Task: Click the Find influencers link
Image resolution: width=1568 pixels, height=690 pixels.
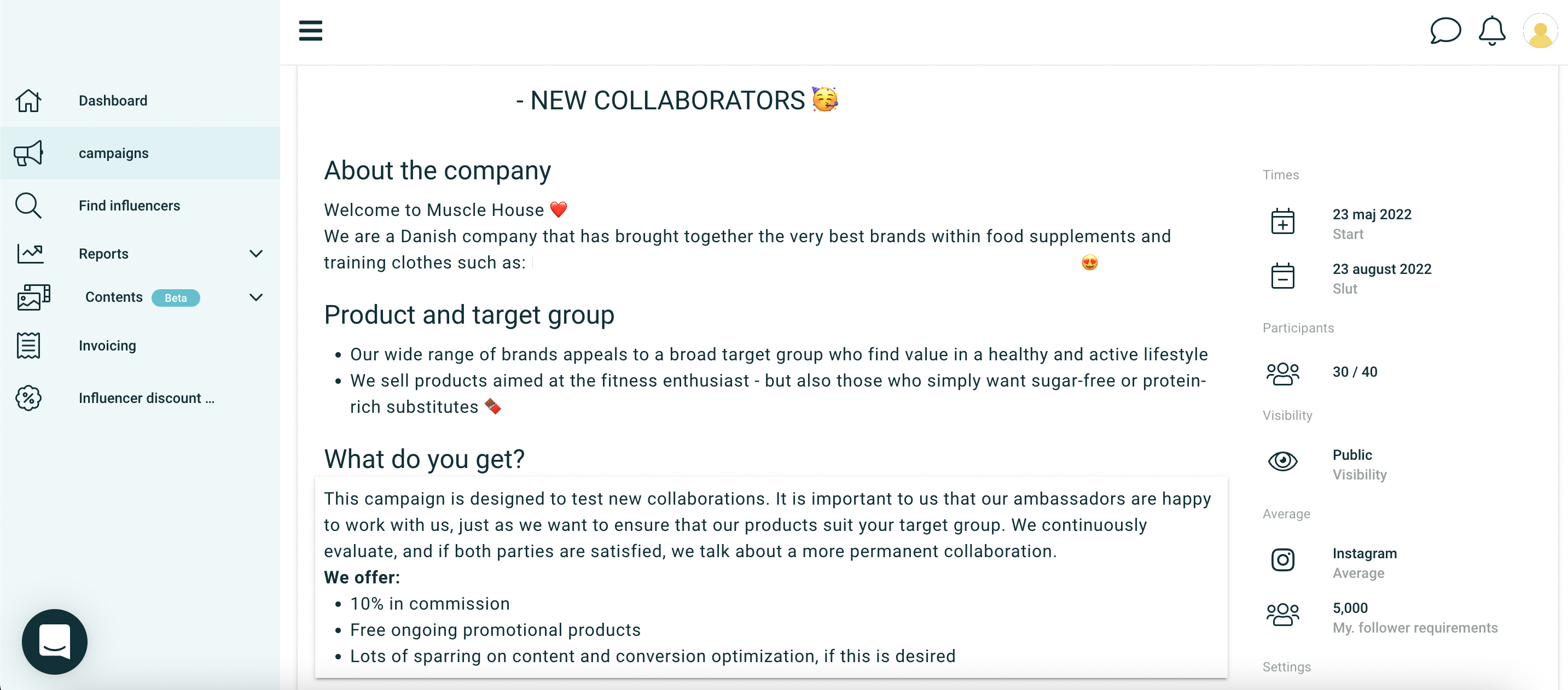Action: [129, 206]
